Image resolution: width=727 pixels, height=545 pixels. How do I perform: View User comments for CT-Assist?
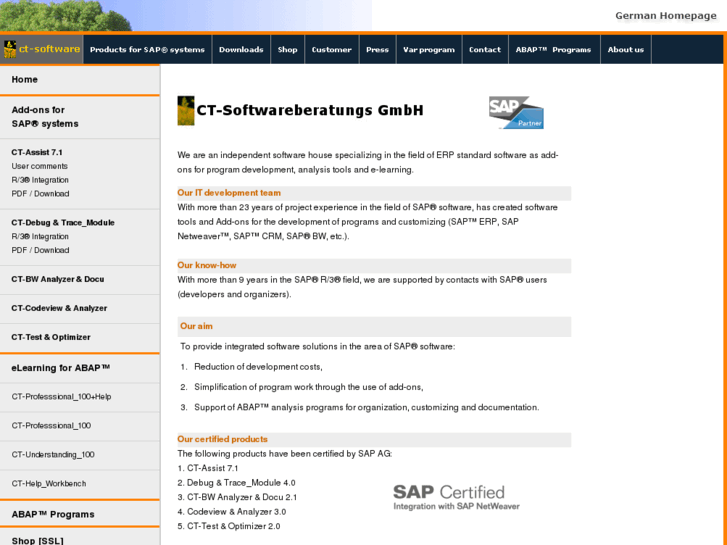click(39, 166)
